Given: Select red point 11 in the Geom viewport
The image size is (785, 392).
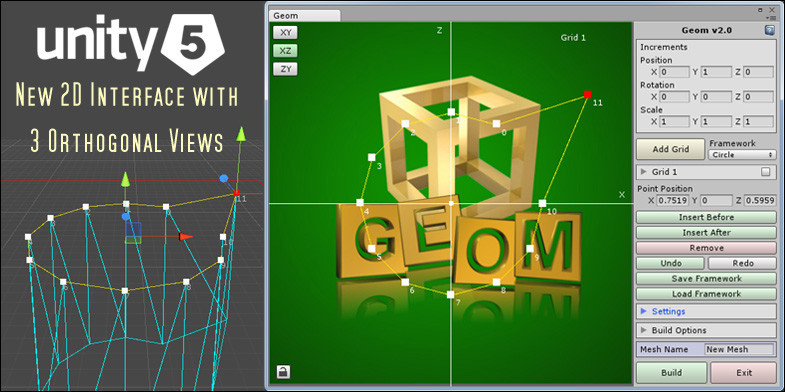Looking at the screenshot, I should (x=588, y=94).
